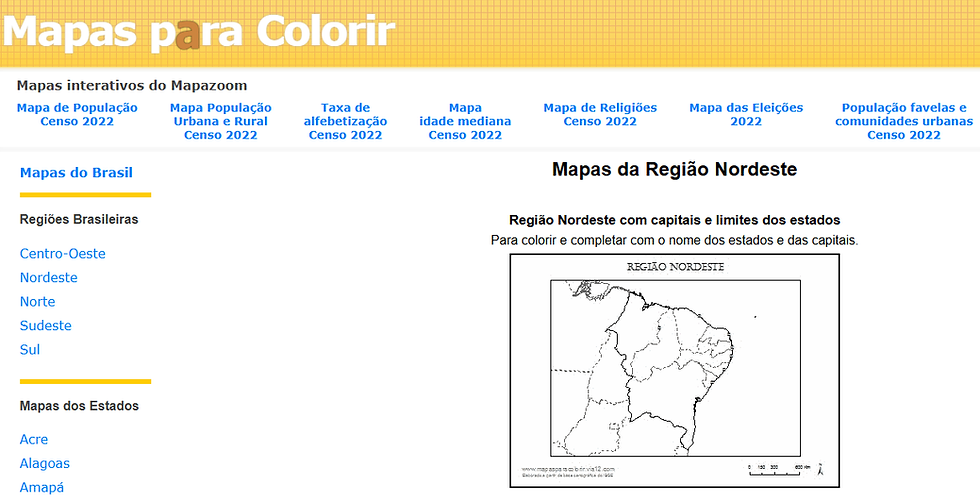Click the Mapas dos Estados sidebar heading
This screenshot has height=498, width=980.
coord(79,406)
